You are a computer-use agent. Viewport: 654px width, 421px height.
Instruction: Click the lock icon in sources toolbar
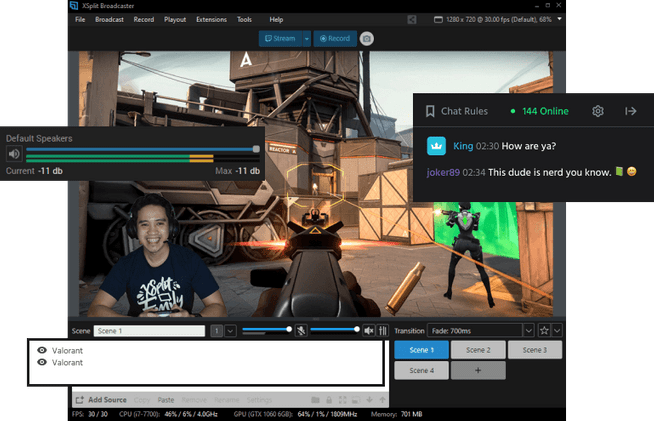[329, 400]
